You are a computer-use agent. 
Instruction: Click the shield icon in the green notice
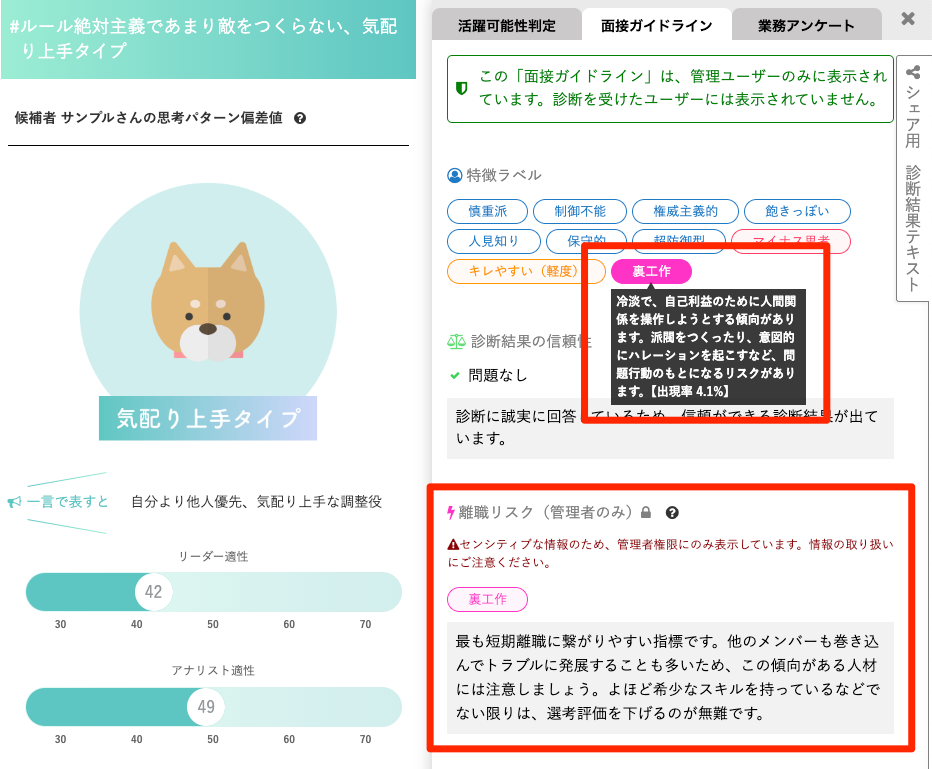pyautogui.click(x=461, y=89)
